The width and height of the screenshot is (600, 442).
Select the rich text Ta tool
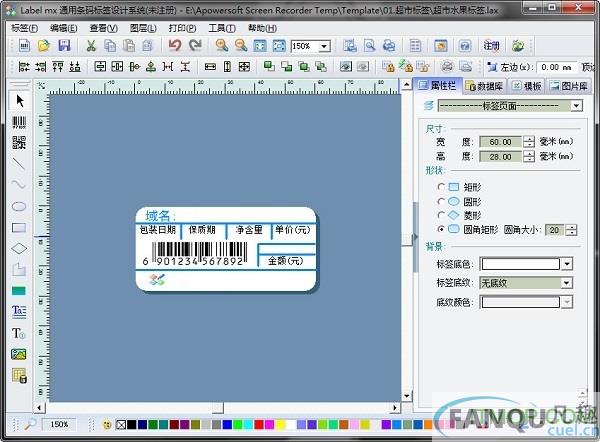click(19, 312)
